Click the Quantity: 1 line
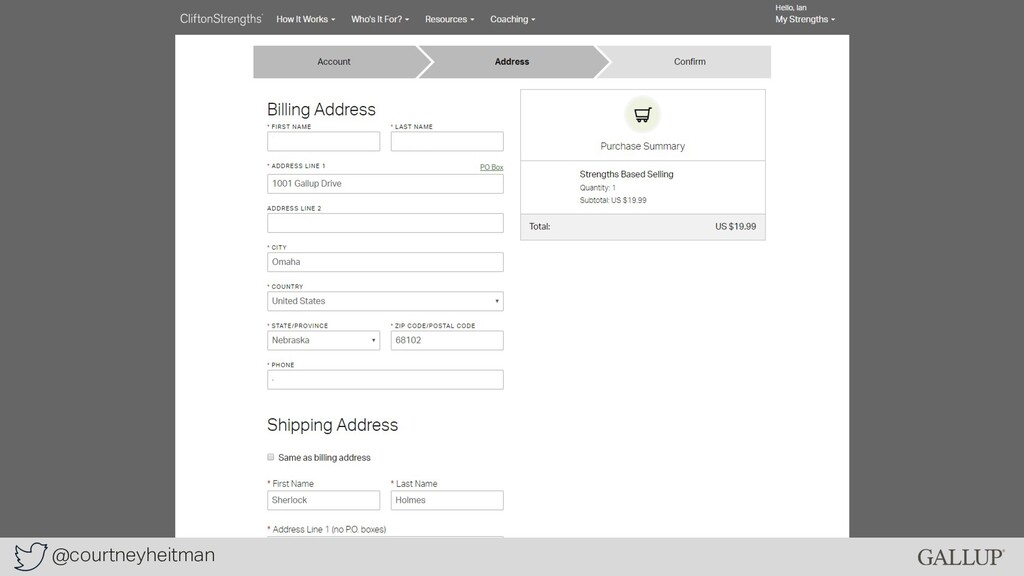Viewport: 1024px width, 576px height. pos(598,188)
